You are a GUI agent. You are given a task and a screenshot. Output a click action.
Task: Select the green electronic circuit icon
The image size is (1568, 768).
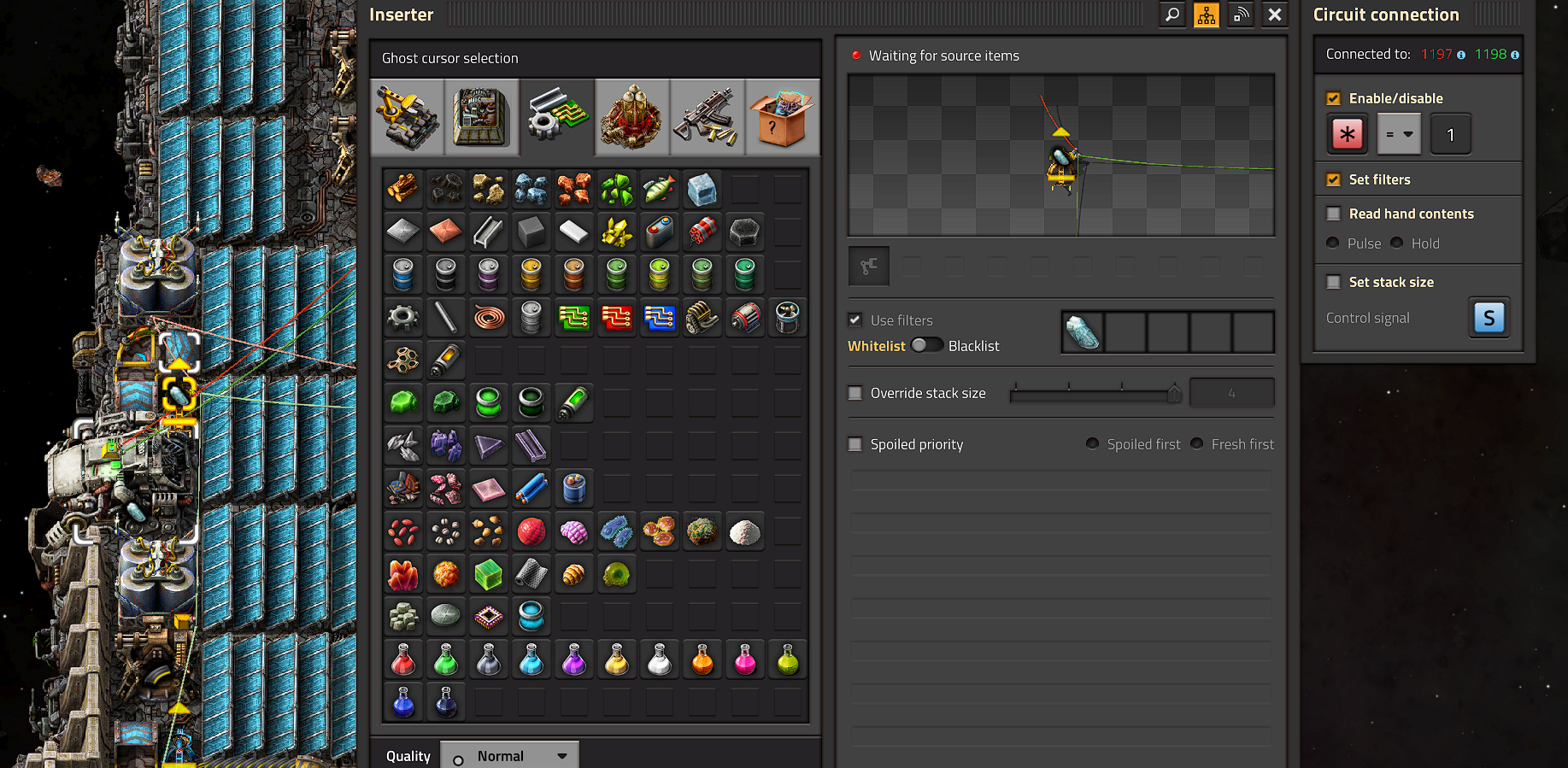pos(574,318)
